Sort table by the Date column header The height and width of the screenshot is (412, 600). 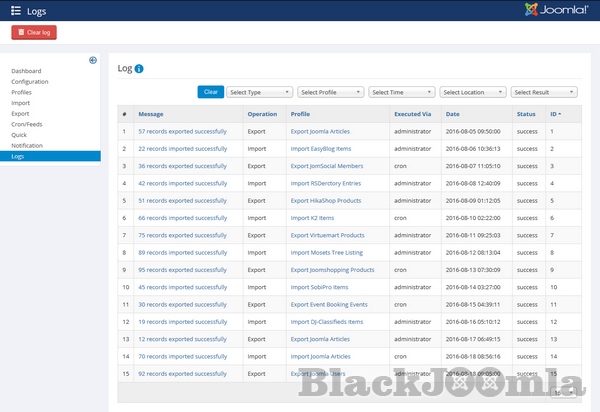pos(452,114)
